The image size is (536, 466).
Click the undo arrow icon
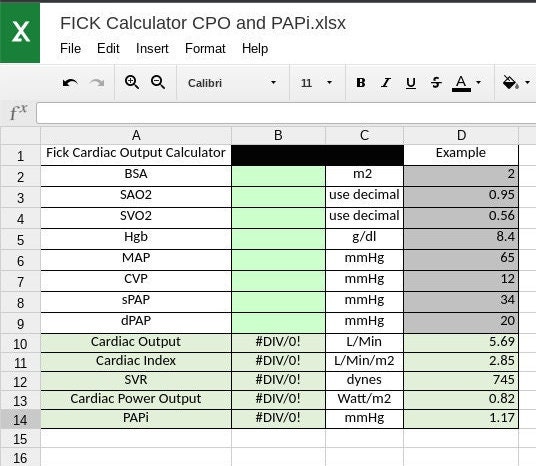tap(70, 83)
